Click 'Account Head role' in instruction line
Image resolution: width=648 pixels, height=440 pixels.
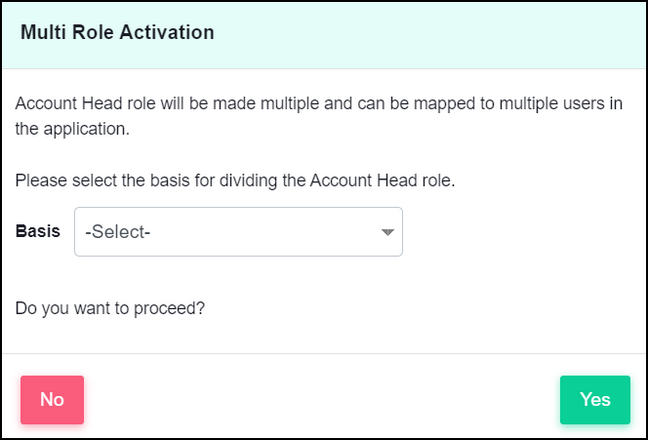click(x=382, y=181)
